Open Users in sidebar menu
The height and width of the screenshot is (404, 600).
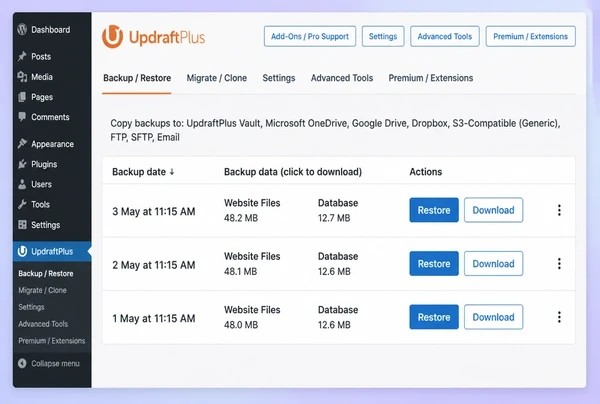coord(41,184)
